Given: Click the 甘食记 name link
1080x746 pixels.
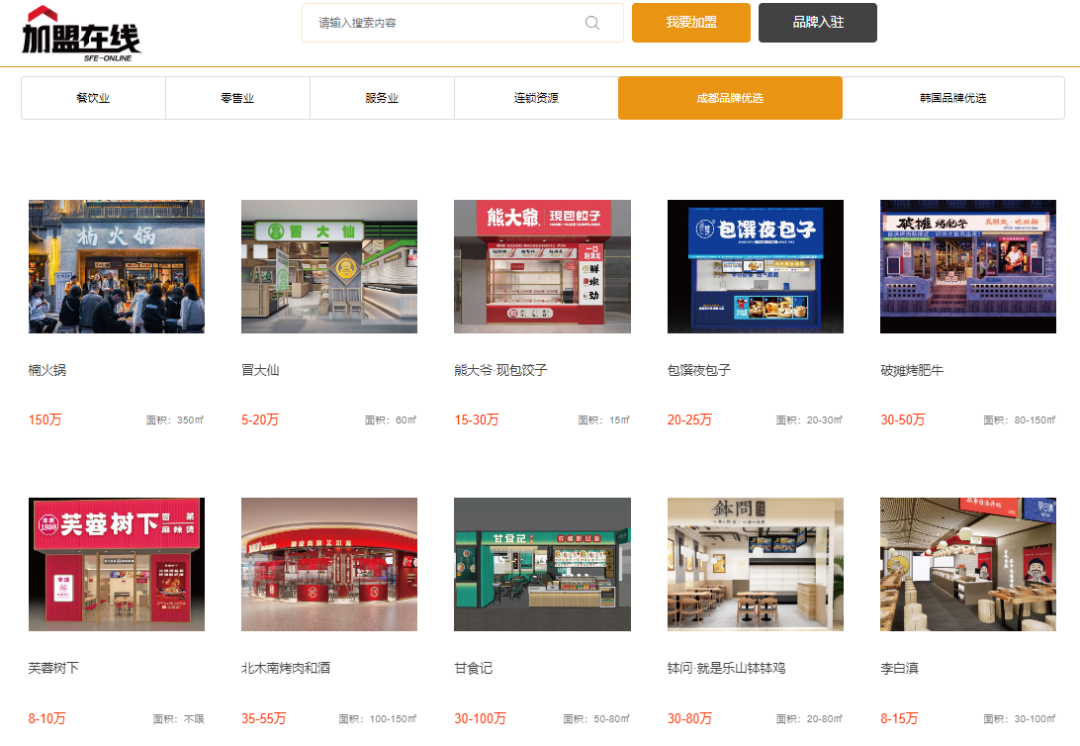Looking at the screenshot, I should [x=473, y=668].
